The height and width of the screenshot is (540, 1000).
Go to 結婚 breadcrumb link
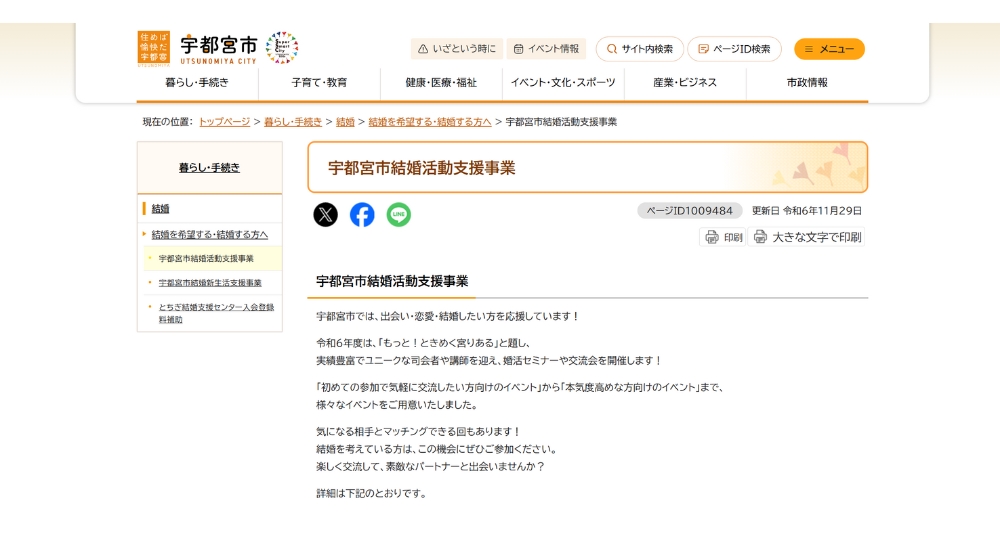click(x=345, y=122)
